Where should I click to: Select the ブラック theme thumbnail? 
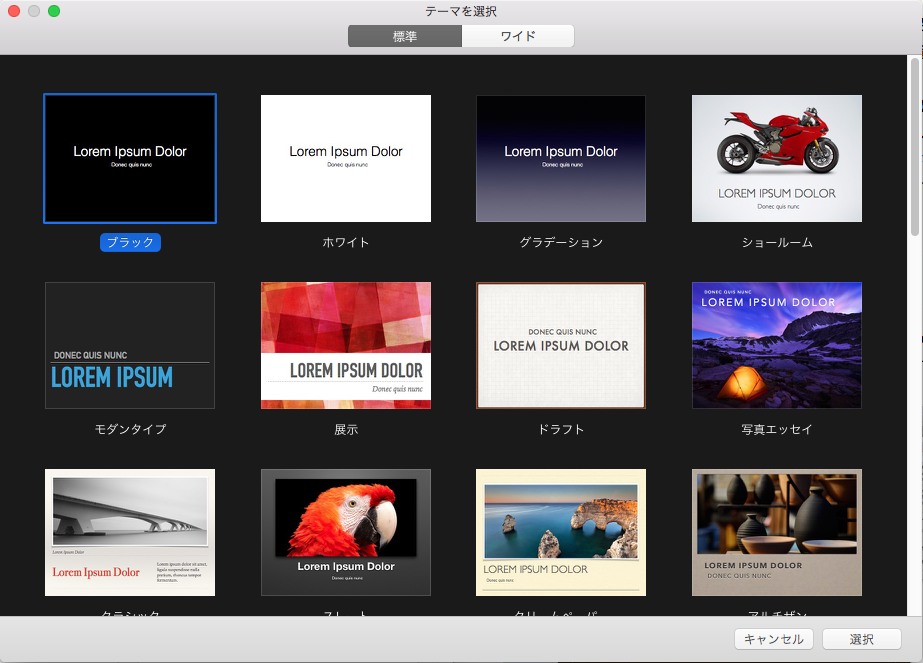pyautogui.click(x=129, y=158)
